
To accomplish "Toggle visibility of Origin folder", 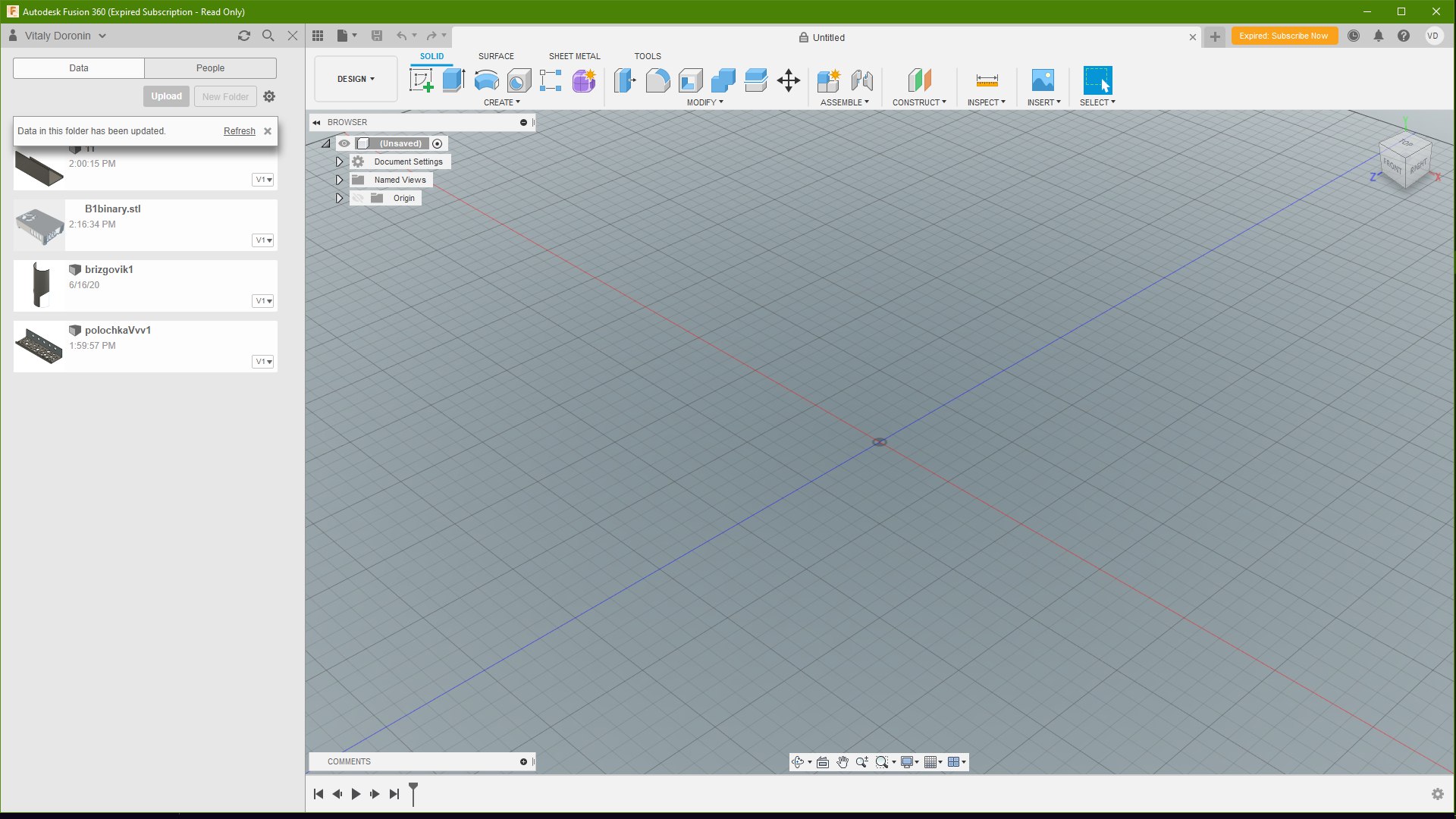I will [x=358, y=198].
